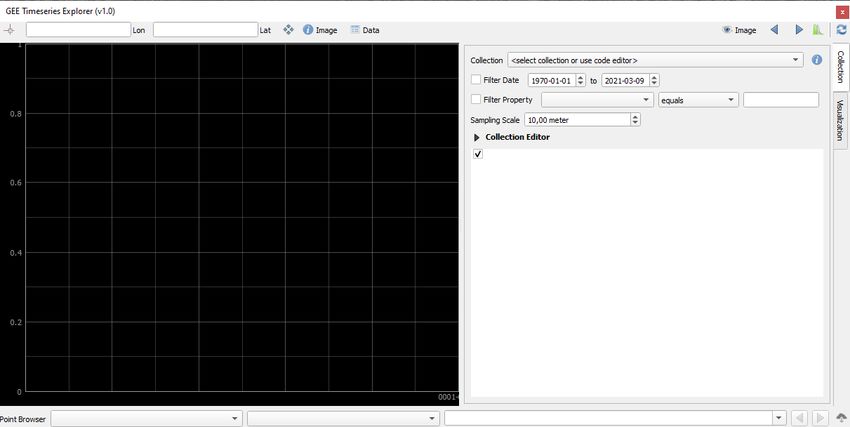Open the Filter Property name dropdown

597,100
